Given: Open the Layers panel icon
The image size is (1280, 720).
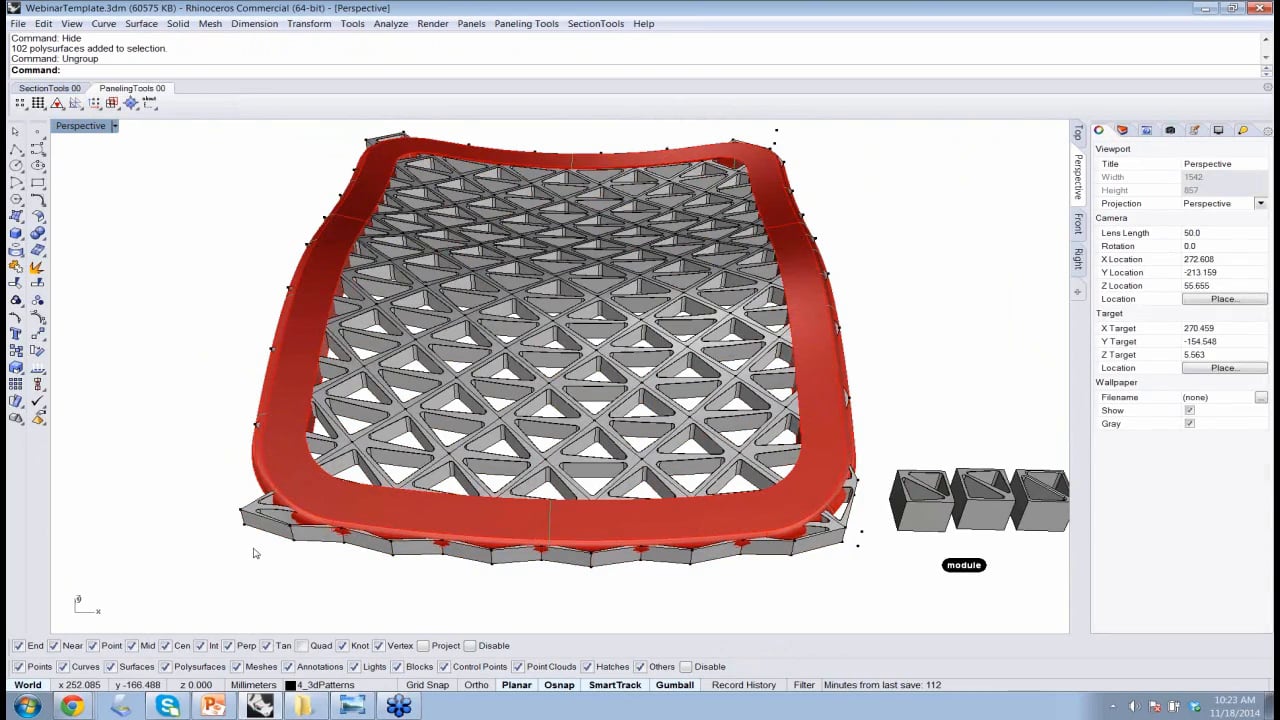Looking at the screenshot, I should [x=1122, y=130].
